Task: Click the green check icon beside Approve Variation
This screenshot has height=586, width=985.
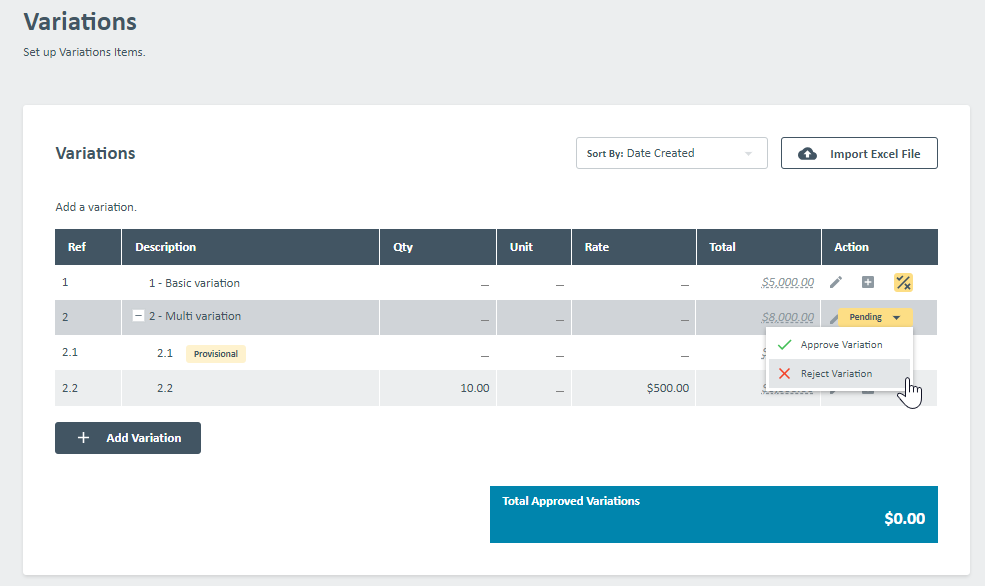Action: (786, 344)
